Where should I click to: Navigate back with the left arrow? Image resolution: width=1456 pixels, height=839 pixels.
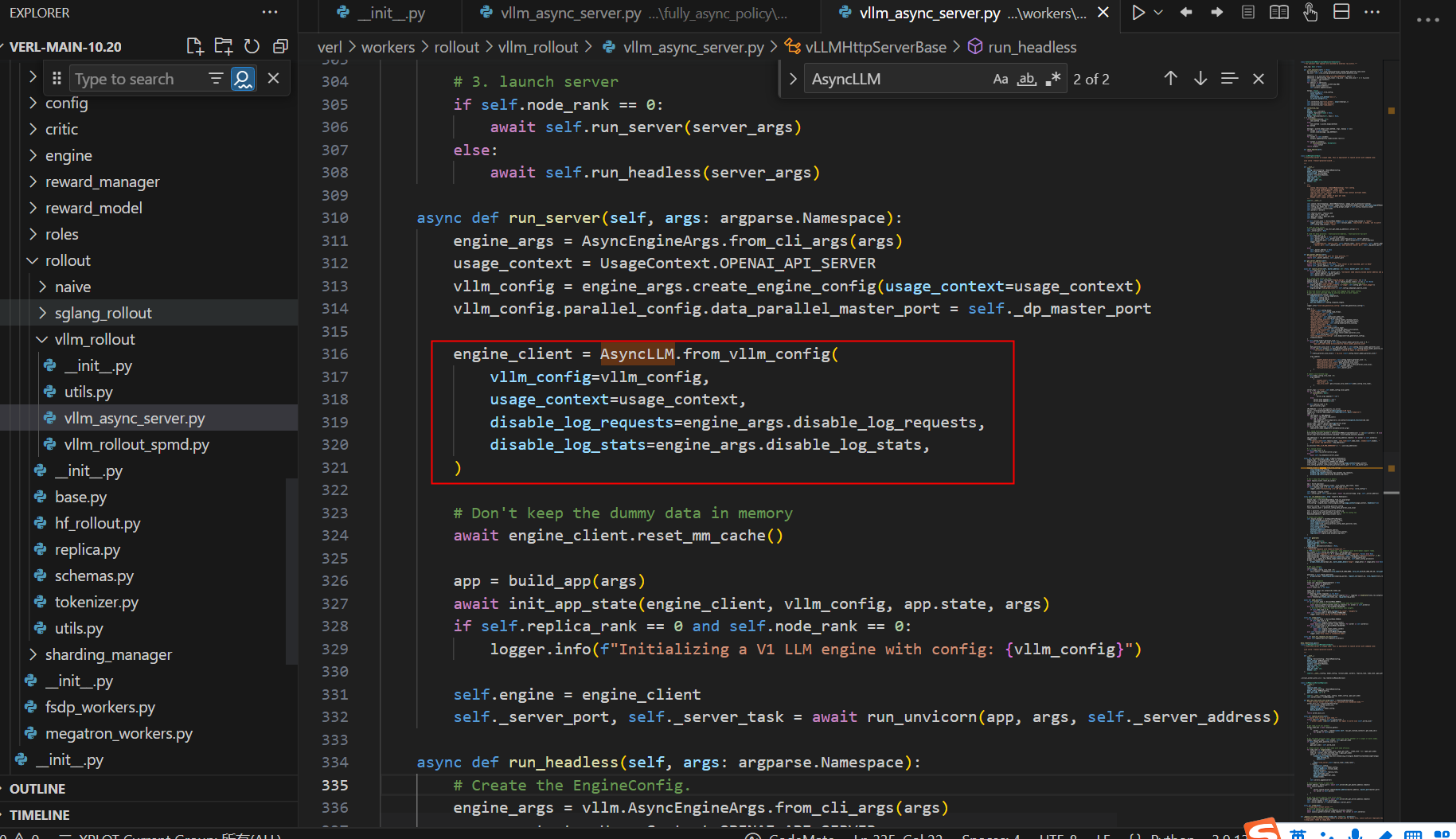click(x=1186, y=12)
